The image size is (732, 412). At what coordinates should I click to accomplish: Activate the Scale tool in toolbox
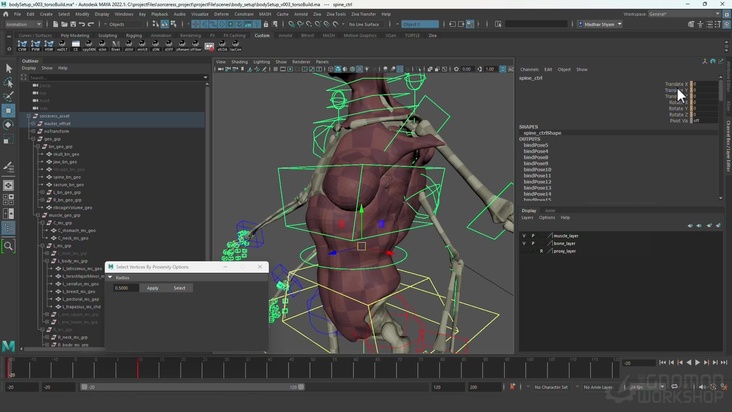tap(8, 139)
